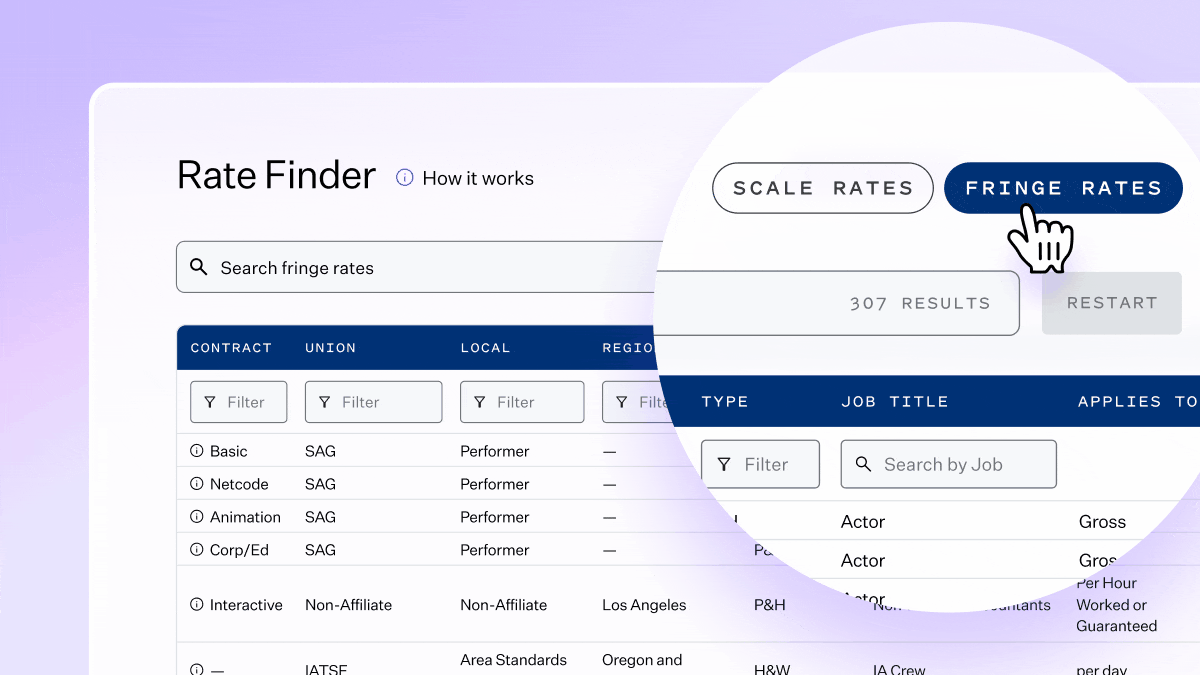
Task: Toggle the funnel in the Type filter
Action: pos(726,463)
